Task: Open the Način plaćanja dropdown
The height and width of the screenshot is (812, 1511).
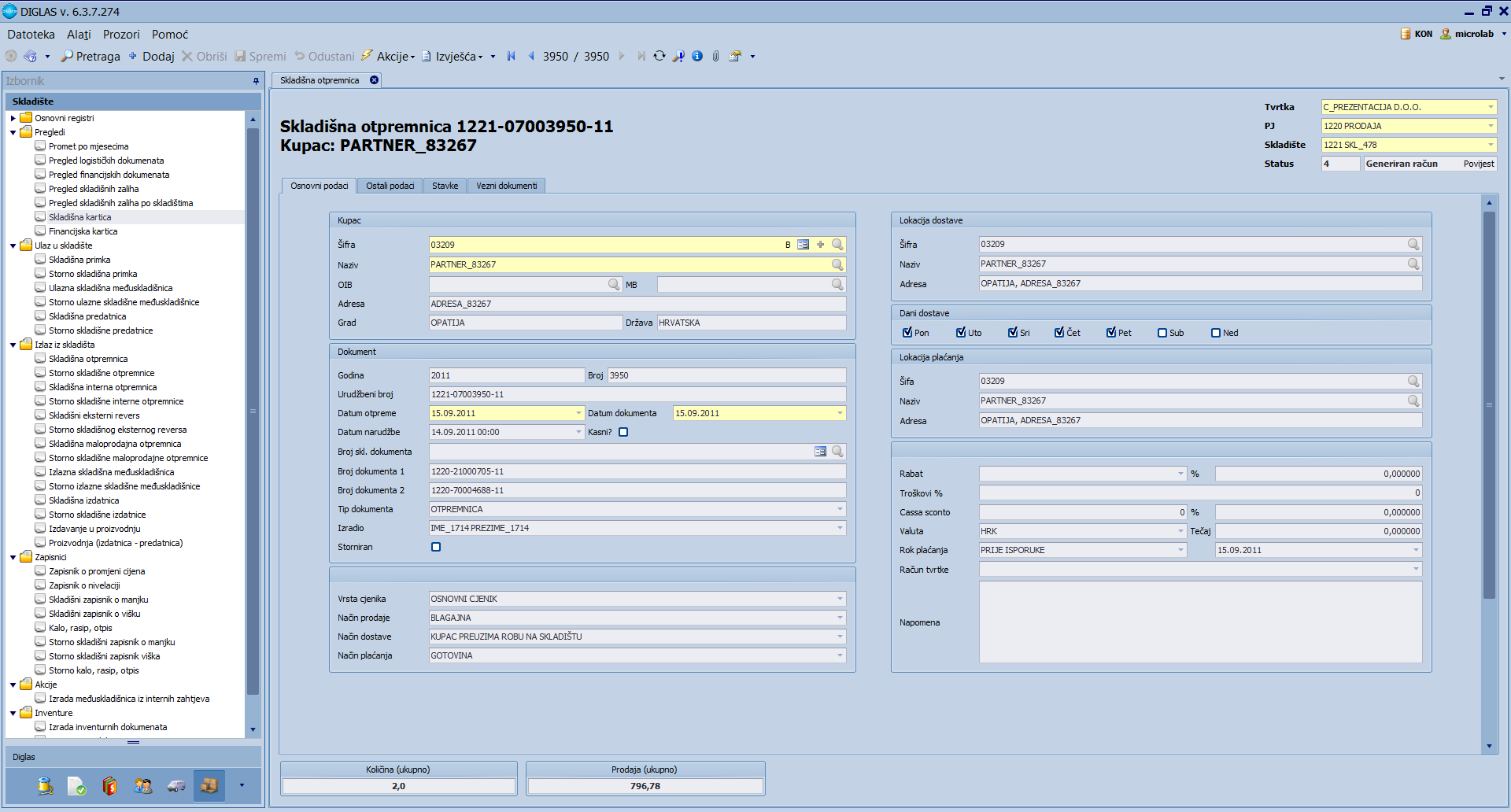Action: [x=840, y=655]
